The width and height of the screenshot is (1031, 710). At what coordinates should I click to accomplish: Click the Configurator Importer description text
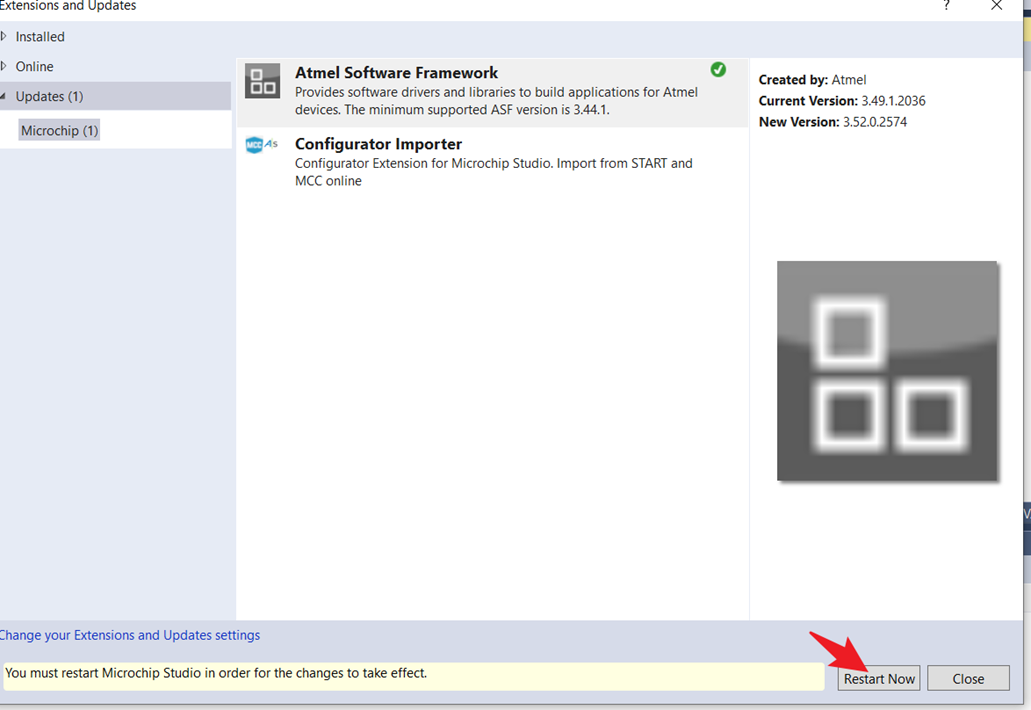[494, 172]
